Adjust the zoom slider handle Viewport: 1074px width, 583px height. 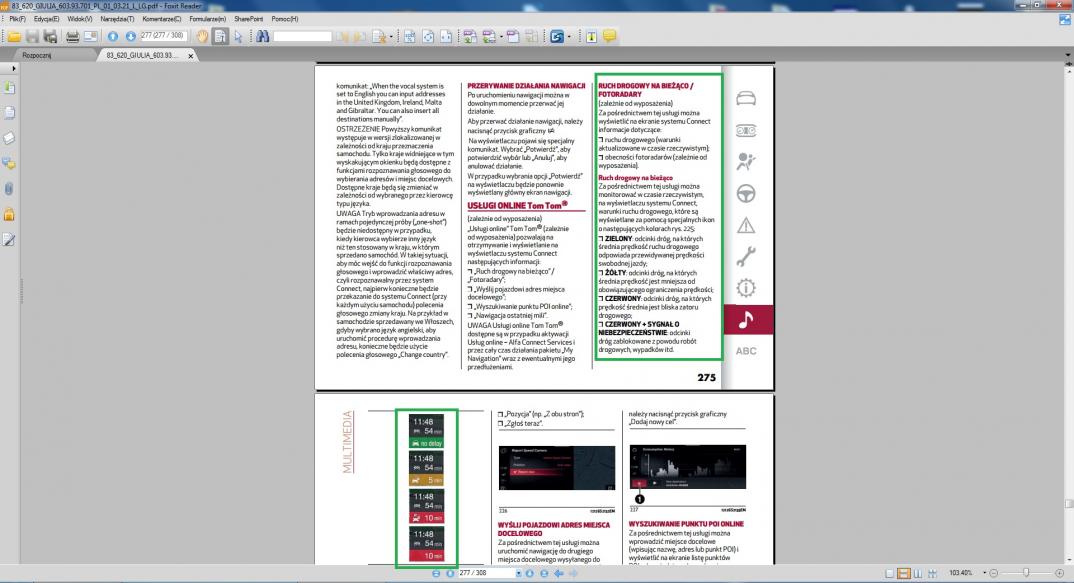(1026, 573)
